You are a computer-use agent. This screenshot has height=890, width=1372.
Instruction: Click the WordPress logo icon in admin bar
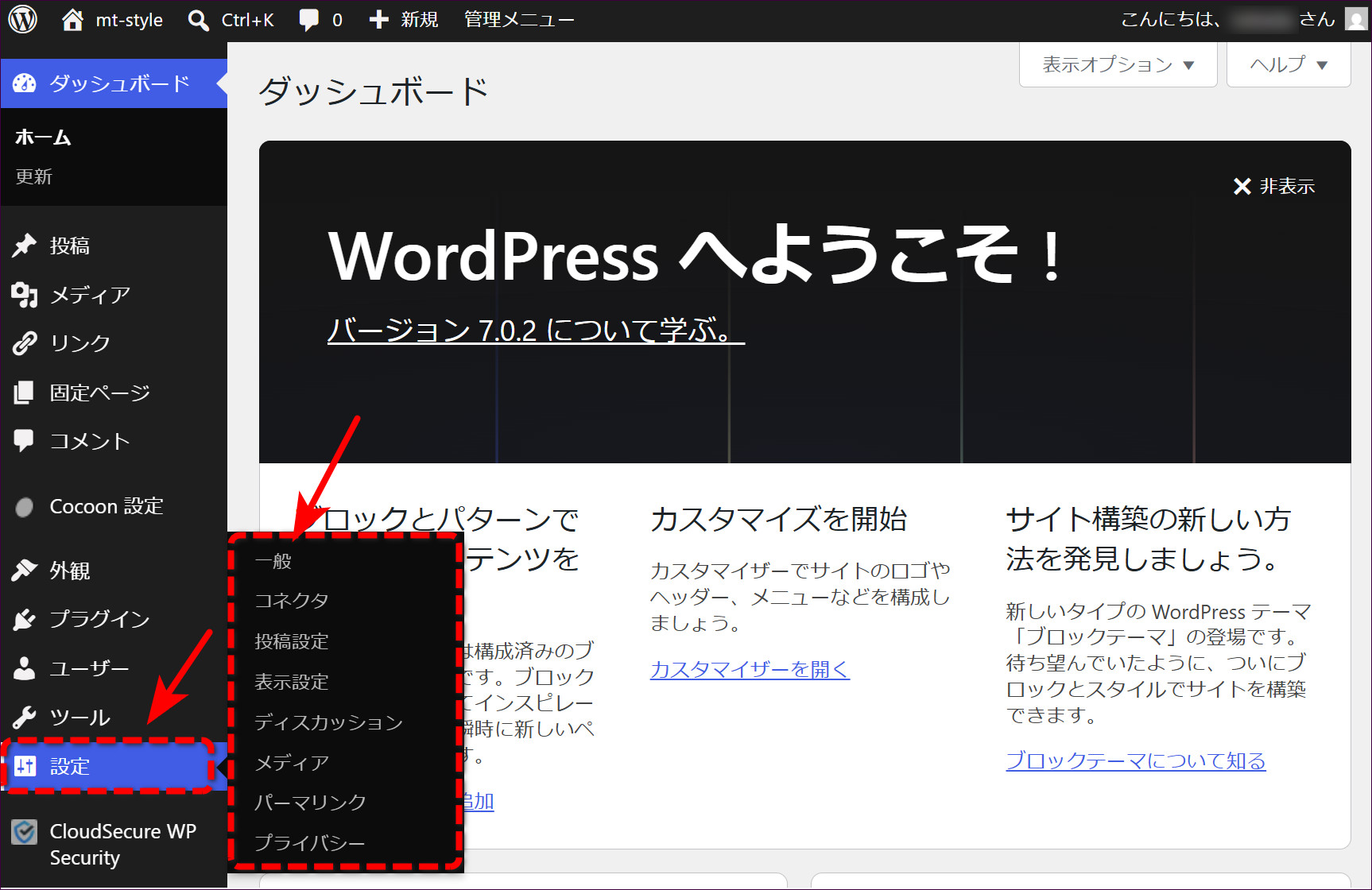pyautogui.click(x=22, y=19)
